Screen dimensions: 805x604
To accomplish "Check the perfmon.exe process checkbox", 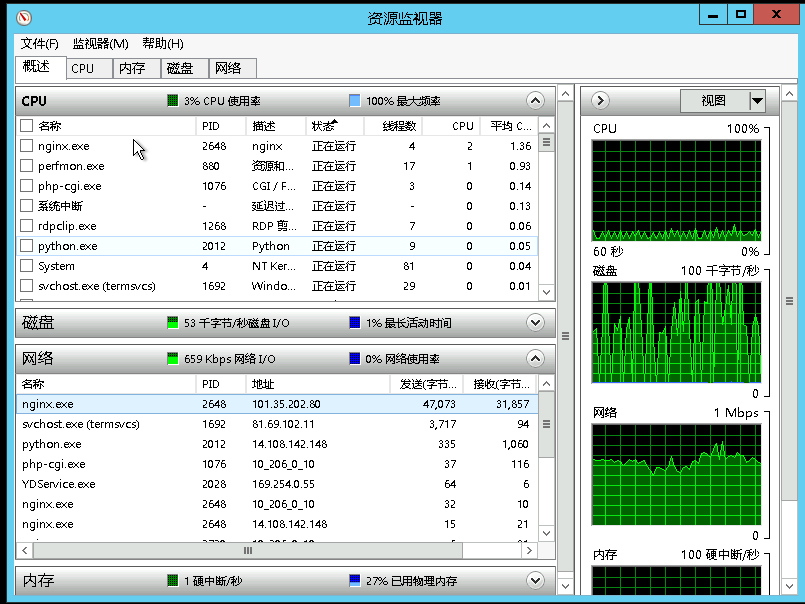I will click(x=26, y=166).
